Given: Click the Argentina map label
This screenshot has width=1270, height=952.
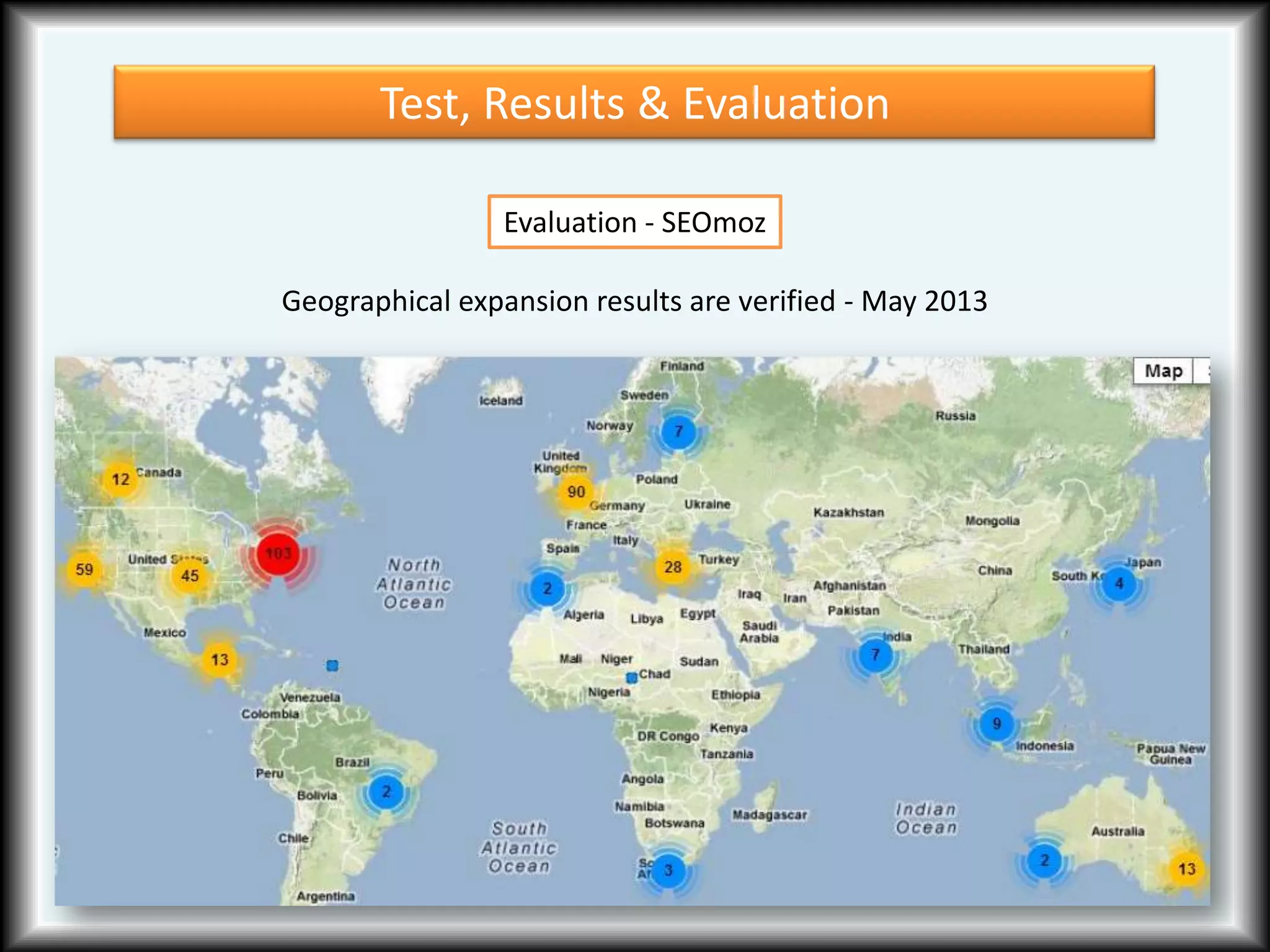Looking at the screenshot, I should pyautogui.click(x=326, y=896).
